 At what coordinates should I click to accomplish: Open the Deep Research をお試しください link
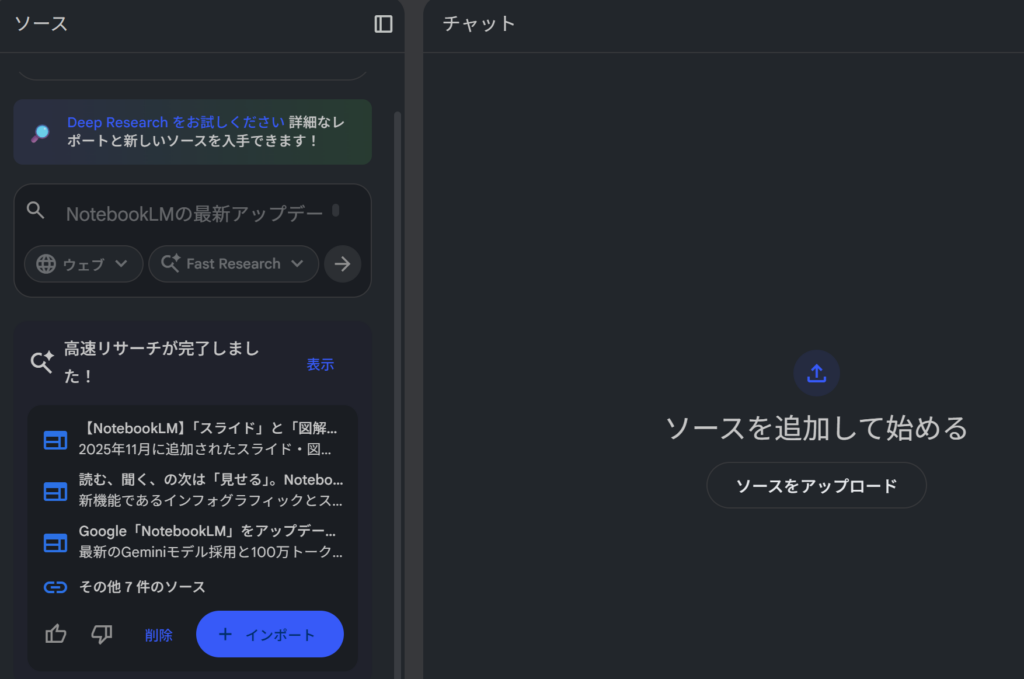tap(175, 122)
